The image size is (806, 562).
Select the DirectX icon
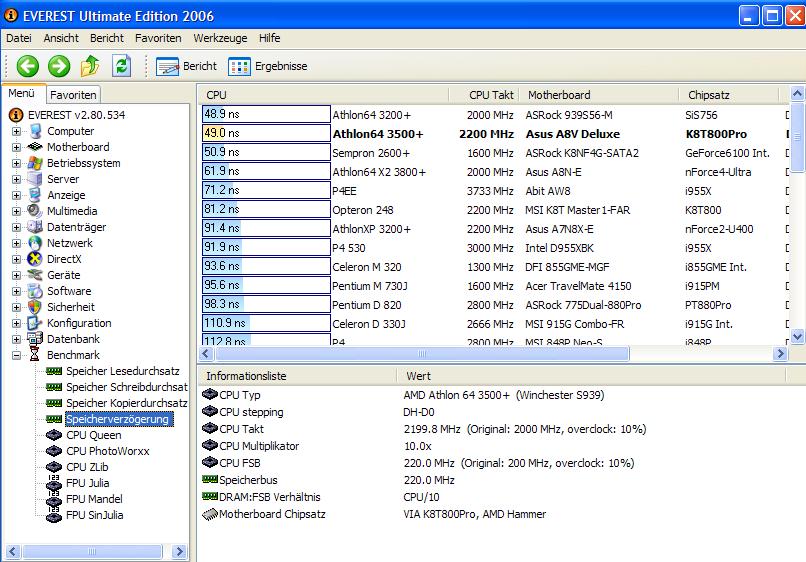(35, 259)
